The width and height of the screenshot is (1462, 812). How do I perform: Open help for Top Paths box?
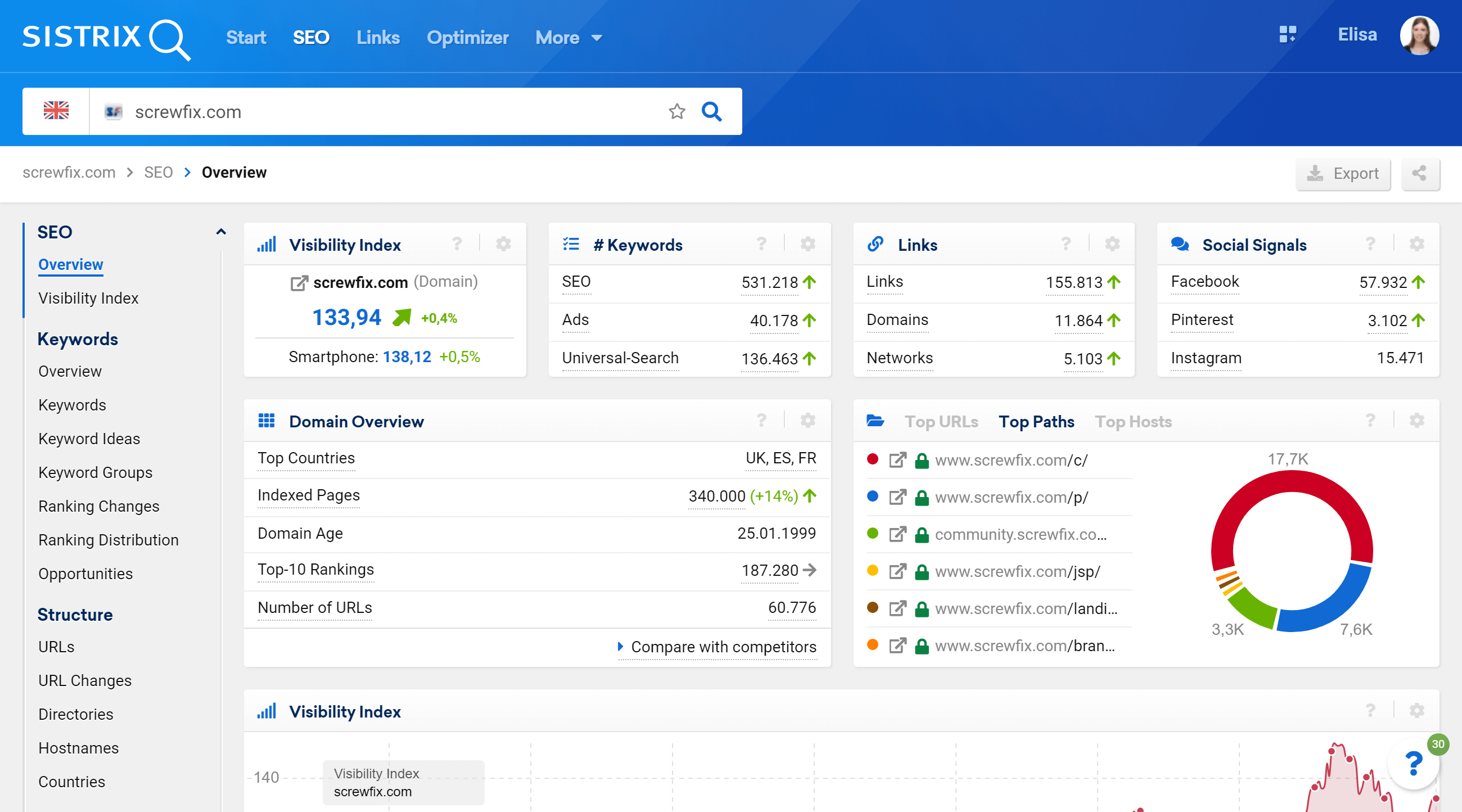pos(1370,421)
